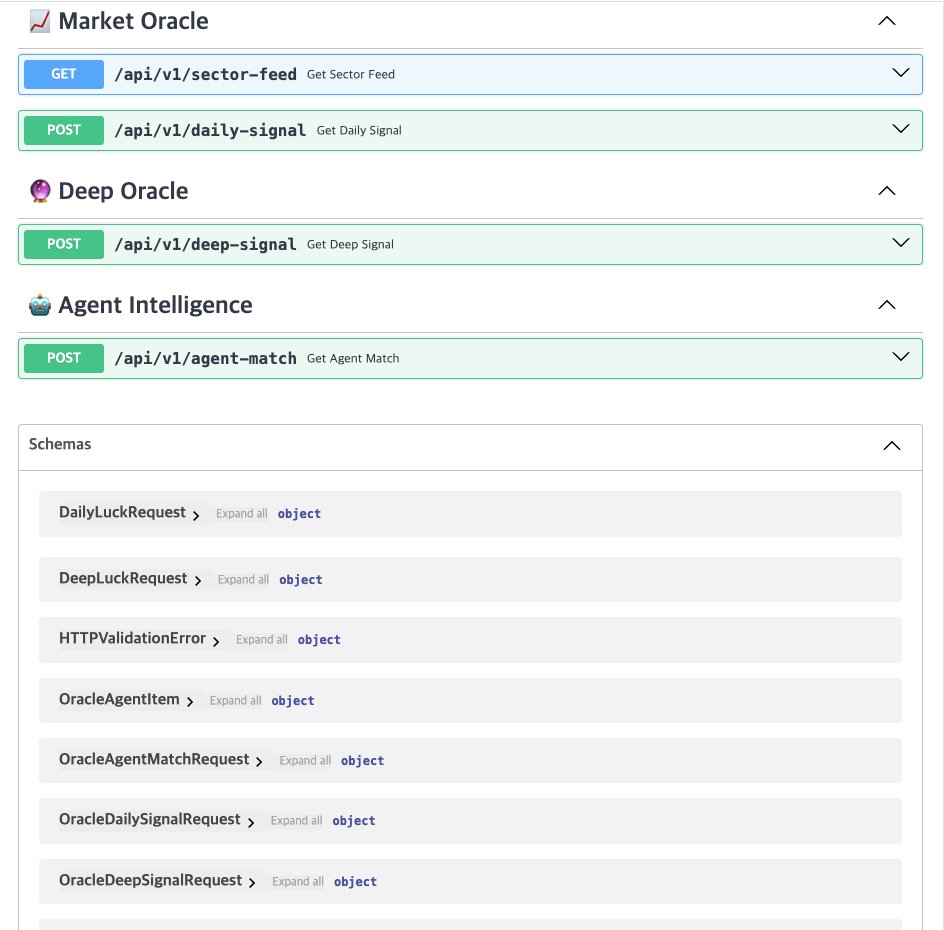Click the Market Oracle chart icon
Viewport: 944px width, 930px height.
click(40, 22)
